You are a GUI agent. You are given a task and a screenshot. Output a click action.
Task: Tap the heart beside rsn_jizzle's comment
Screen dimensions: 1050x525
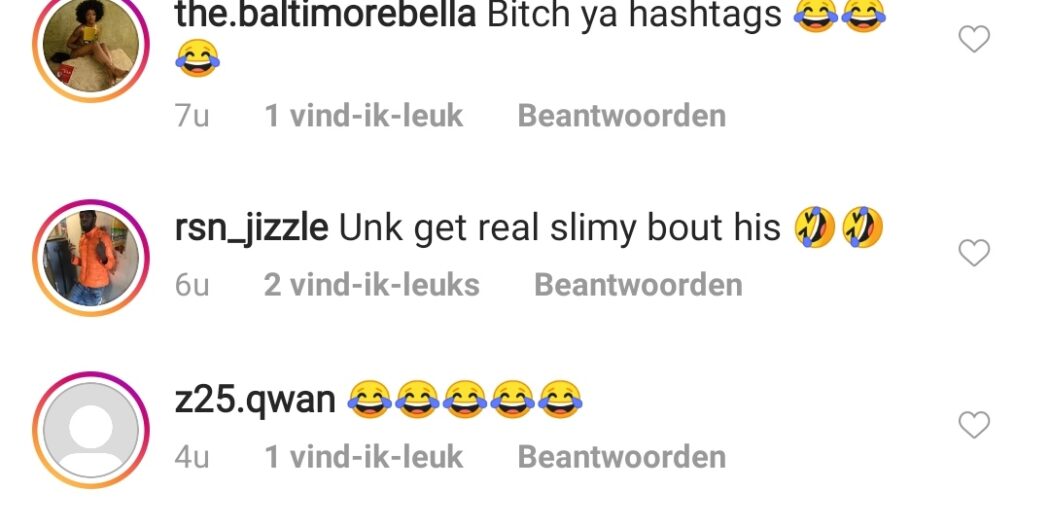coord(974,253)
